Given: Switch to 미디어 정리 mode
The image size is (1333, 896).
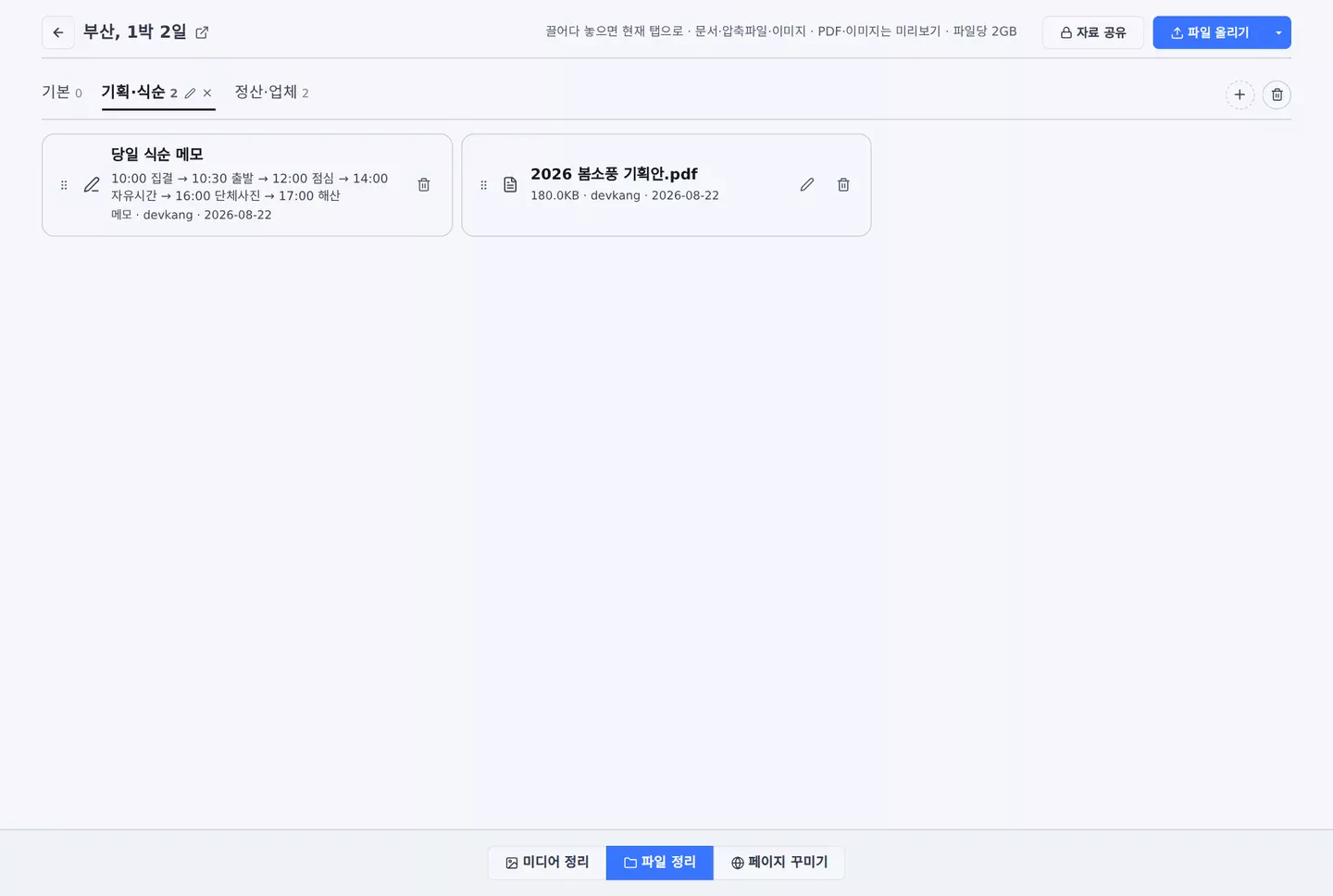Looking at the screenshot, I should [547, 863].
